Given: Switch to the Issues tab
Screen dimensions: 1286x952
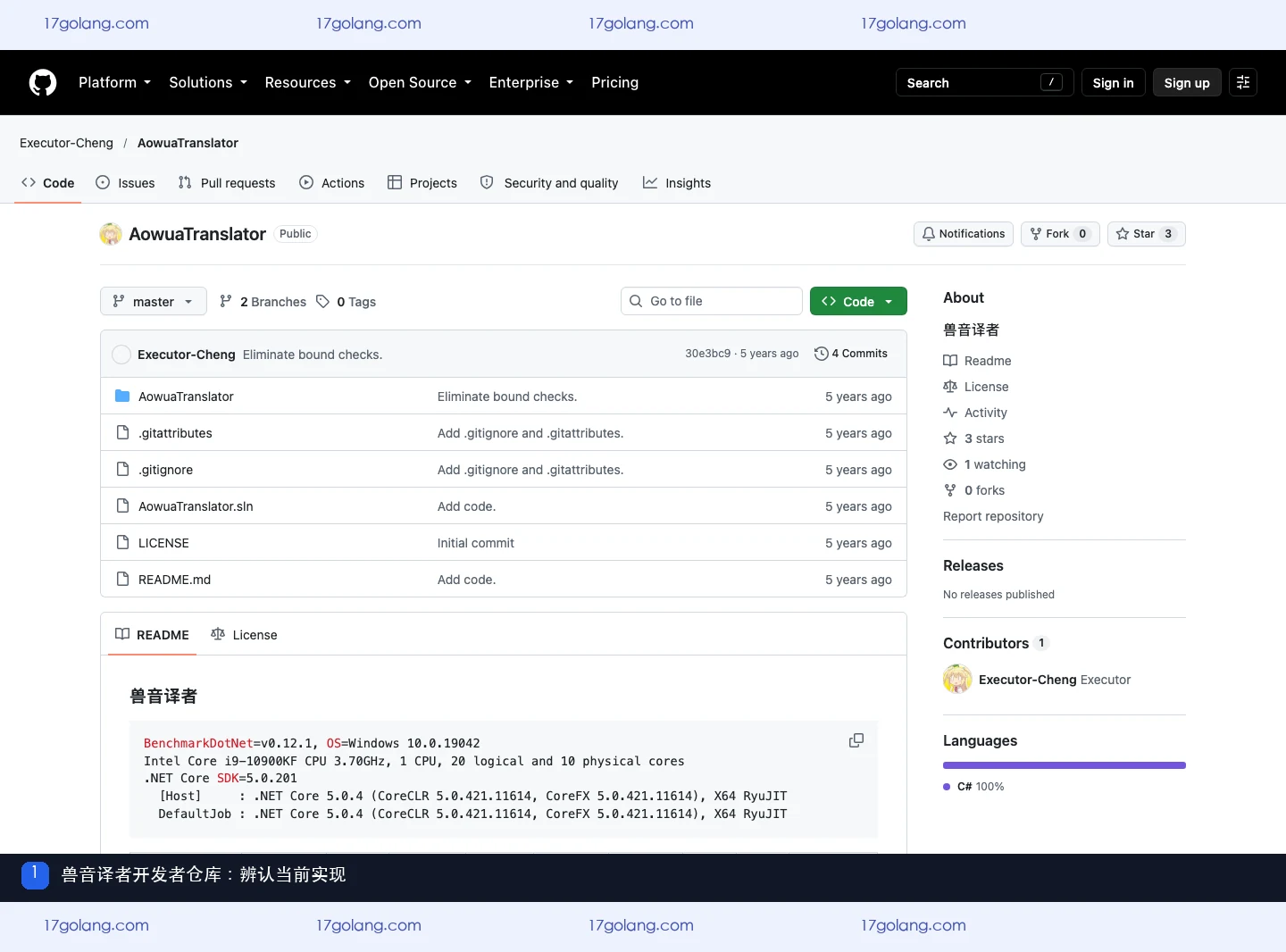Looking at the screenshot, I should pos(125,183).
